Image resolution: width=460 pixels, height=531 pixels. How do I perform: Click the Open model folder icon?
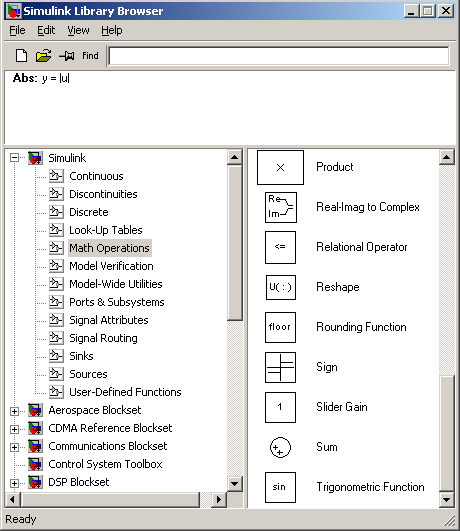coord(44,56)
